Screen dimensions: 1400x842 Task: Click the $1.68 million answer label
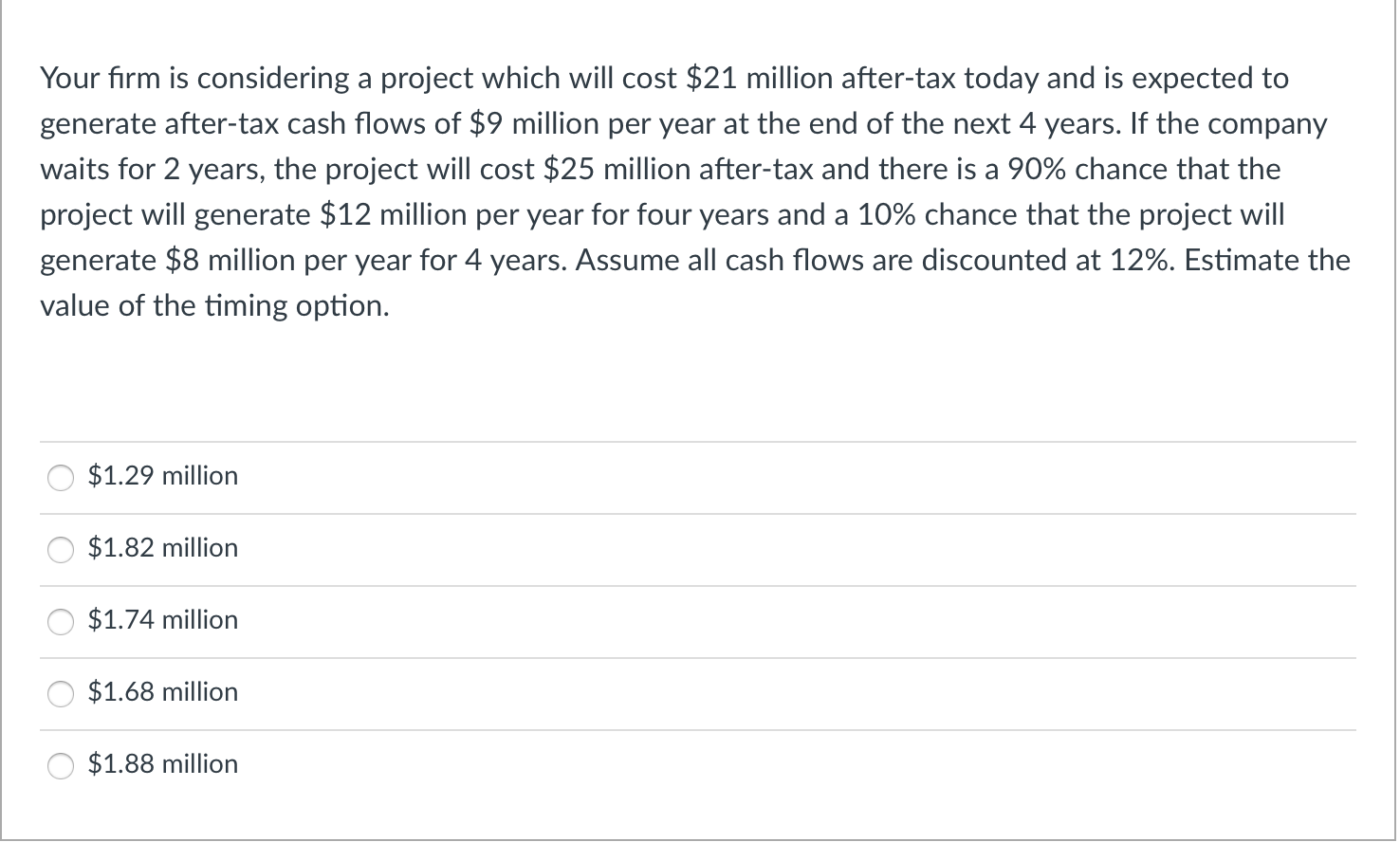tap(162, 692)
